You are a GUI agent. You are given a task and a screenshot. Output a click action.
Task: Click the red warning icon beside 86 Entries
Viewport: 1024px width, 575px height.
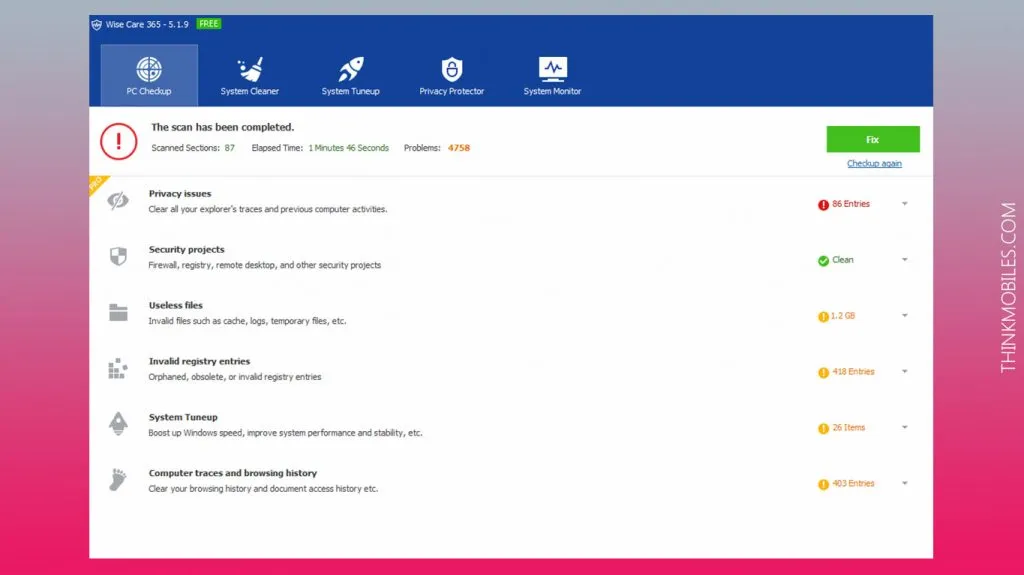pos(823,205)
